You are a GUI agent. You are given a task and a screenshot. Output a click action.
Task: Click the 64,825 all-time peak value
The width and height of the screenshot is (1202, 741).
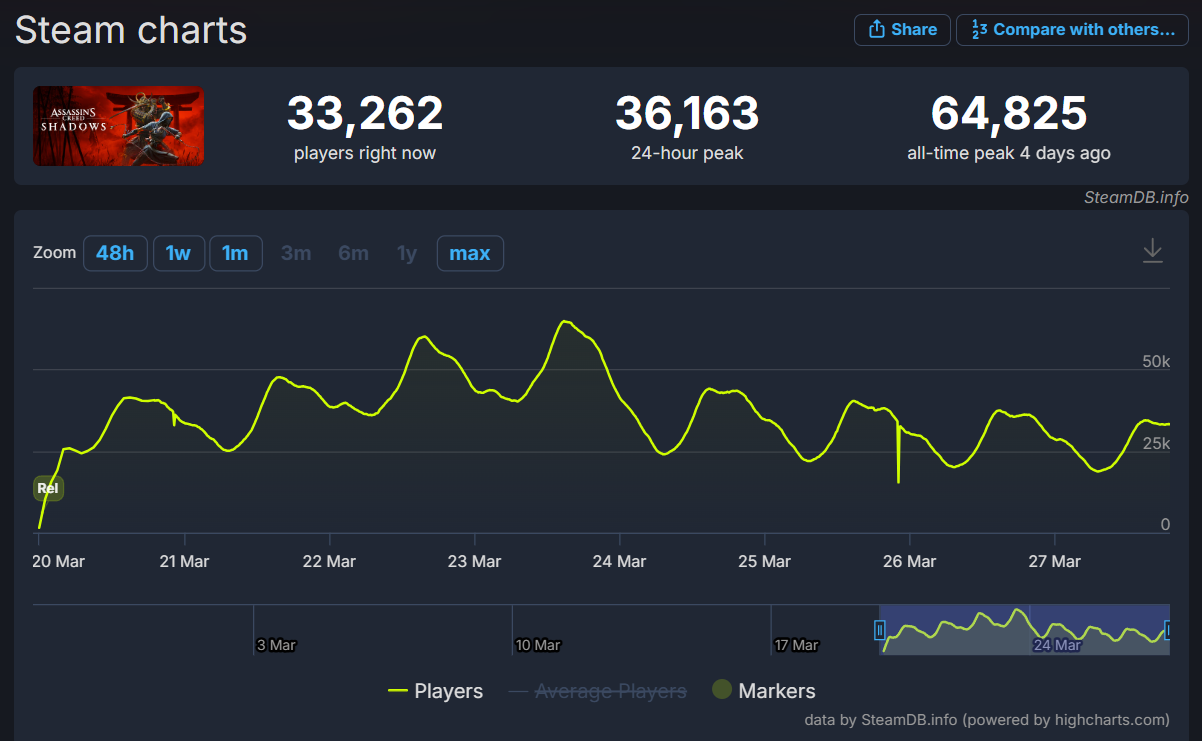point(1009,113)
